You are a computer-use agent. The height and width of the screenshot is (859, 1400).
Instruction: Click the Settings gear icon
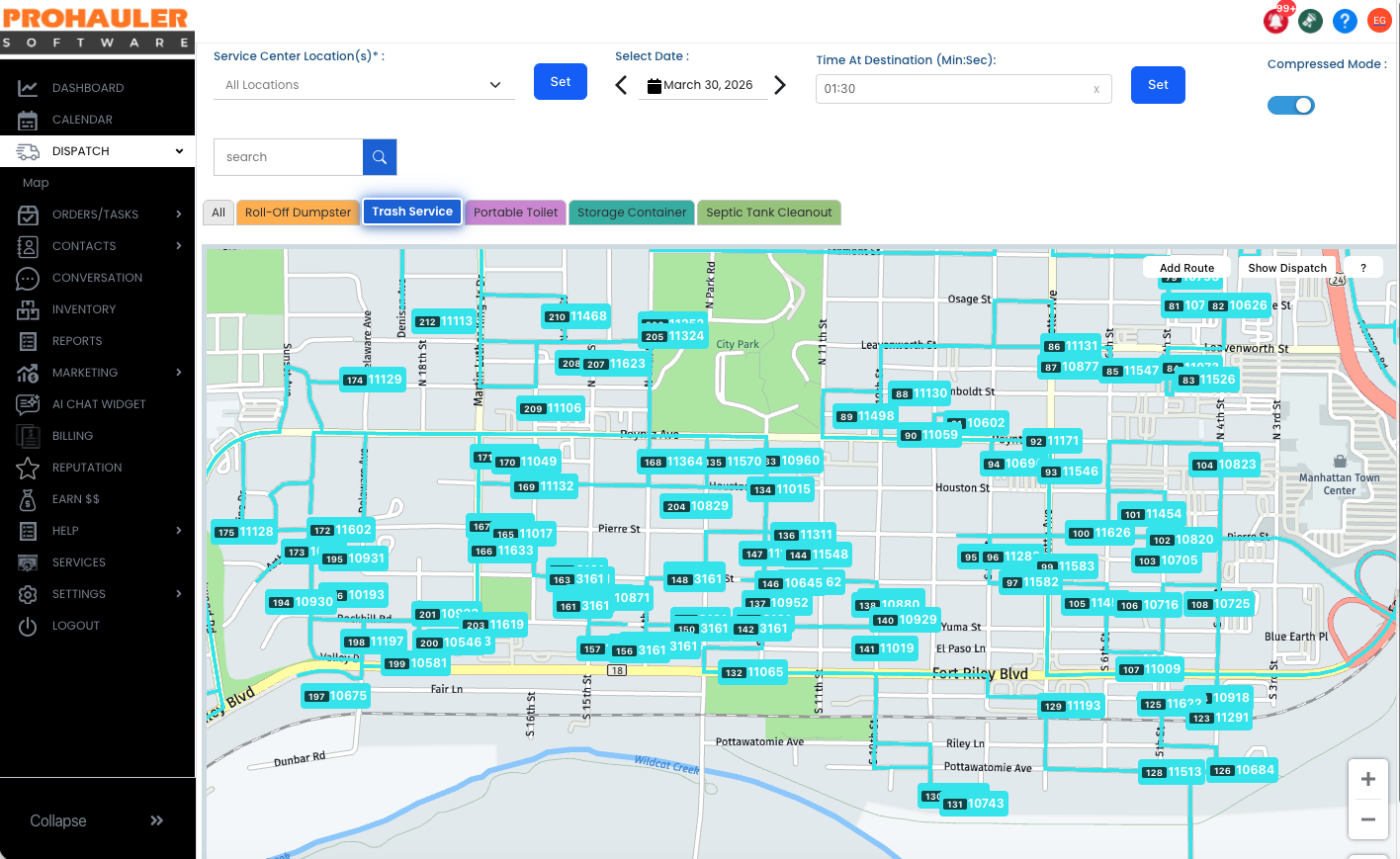28,594
